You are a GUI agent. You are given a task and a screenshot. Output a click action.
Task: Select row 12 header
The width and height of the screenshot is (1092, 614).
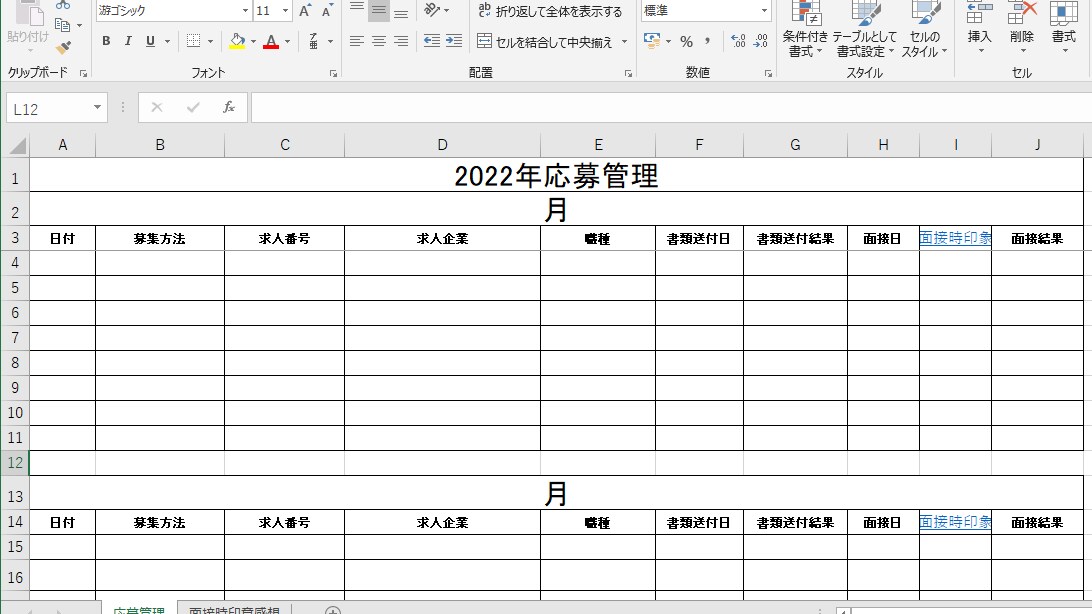pos(15,463)
